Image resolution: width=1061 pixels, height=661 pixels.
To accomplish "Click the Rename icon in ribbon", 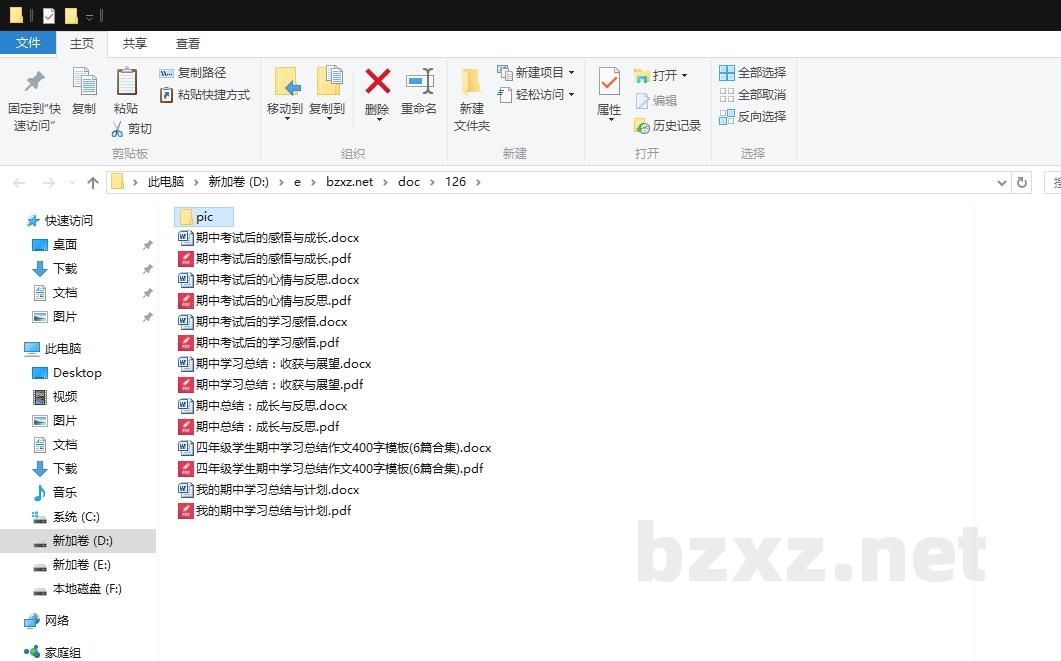I will coord(419,83).
